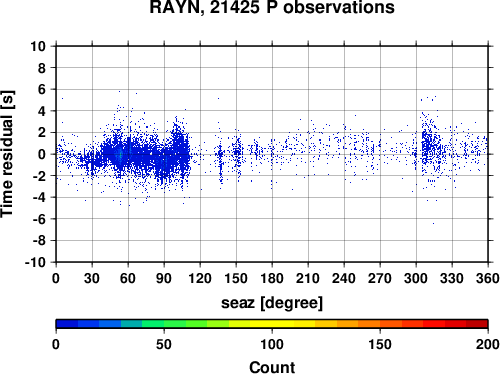Click the 90 tick label on x-axis

[x=164, y=278]
